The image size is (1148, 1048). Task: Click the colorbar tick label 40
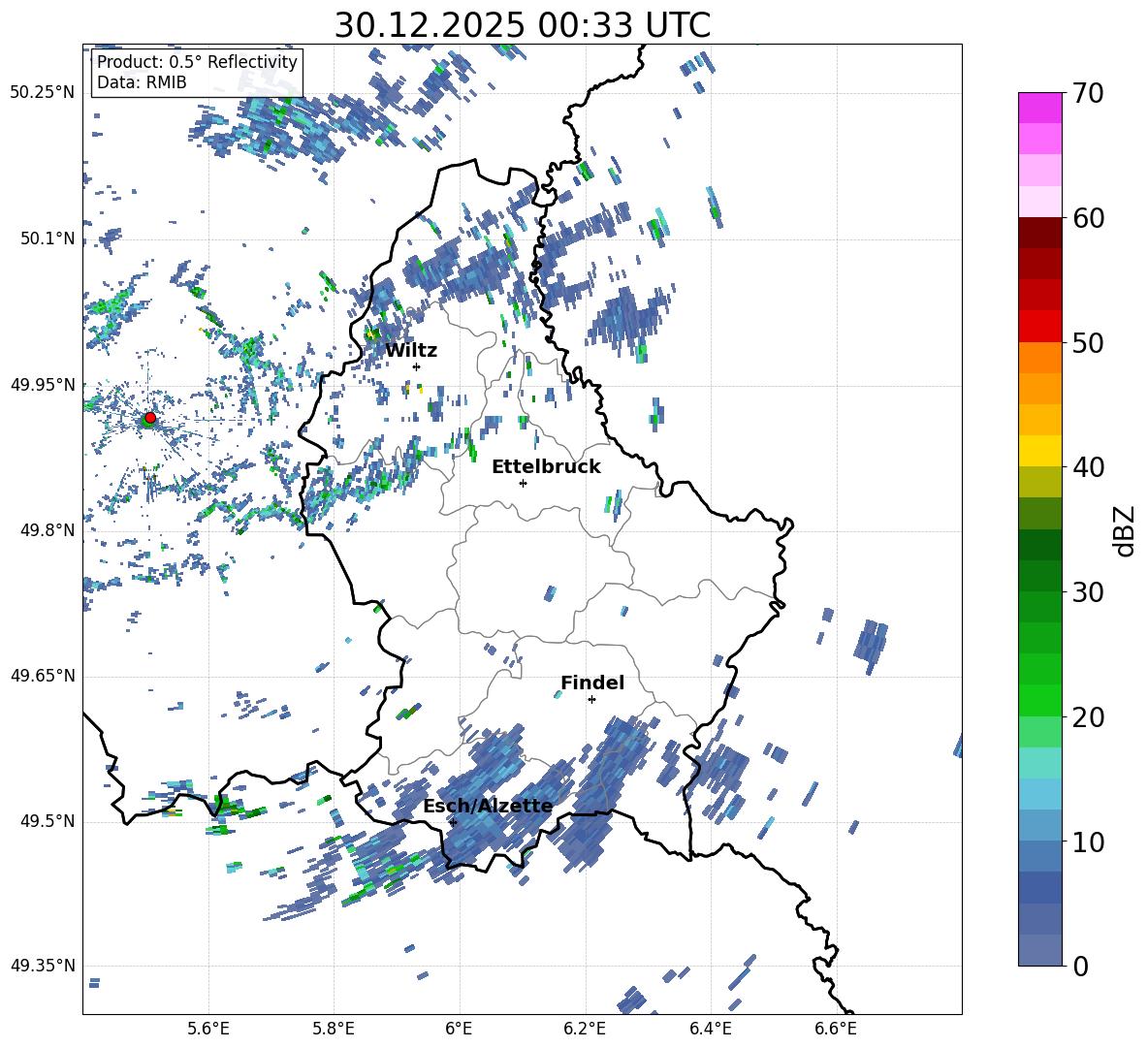(x=1087, y=467)
